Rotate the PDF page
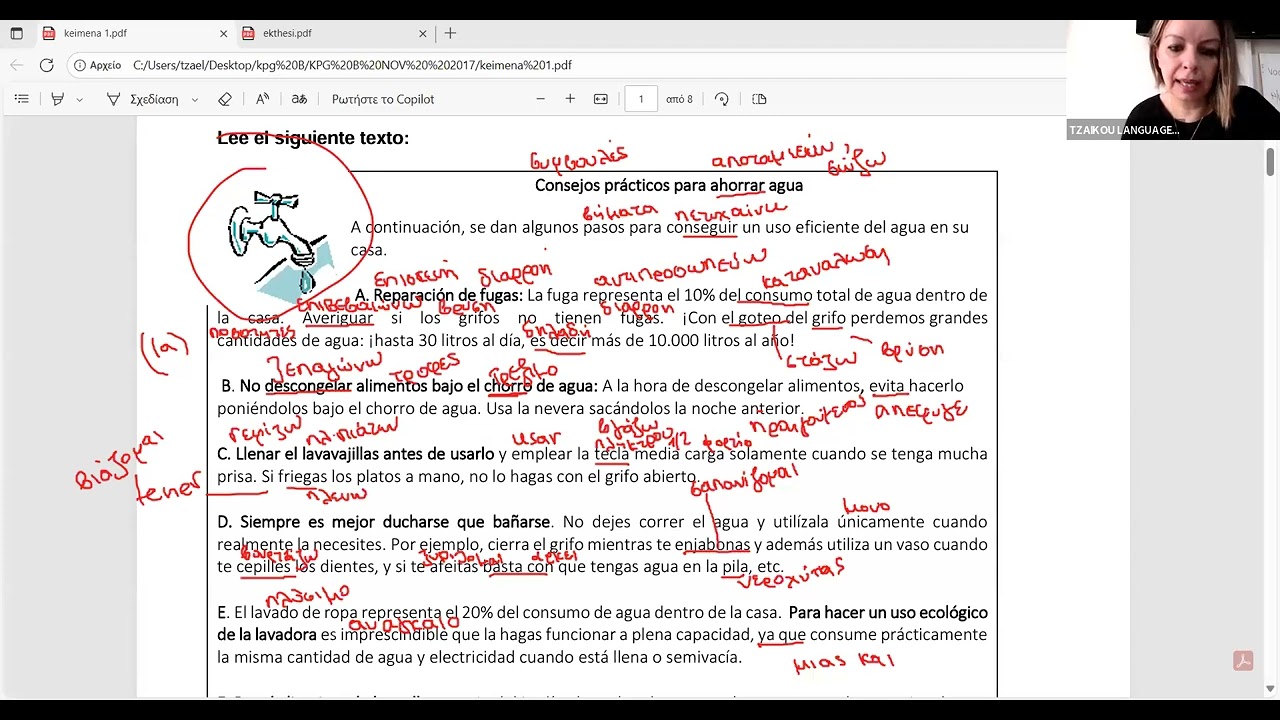This screenshot has width=1280, height=720. [721, 99]
